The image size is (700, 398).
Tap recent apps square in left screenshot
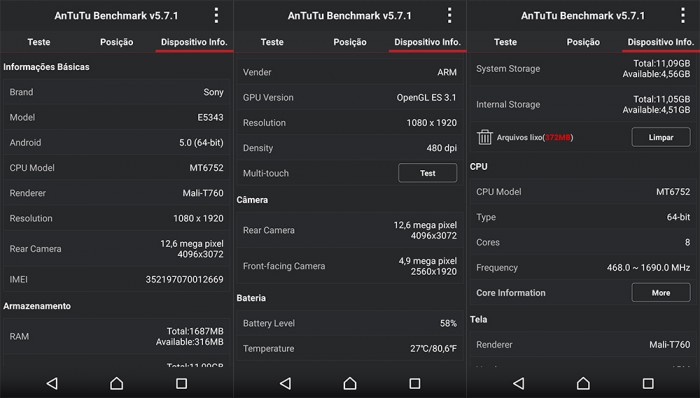[181, 383]
